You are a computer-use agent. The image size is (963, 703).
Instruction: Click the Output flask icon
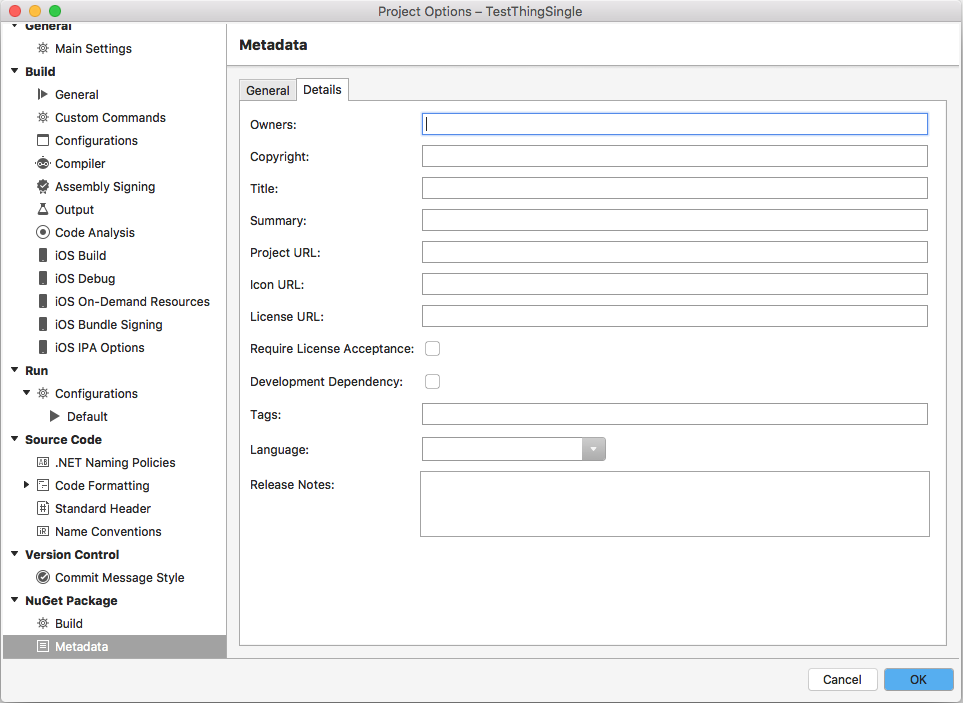click(42, 209)
